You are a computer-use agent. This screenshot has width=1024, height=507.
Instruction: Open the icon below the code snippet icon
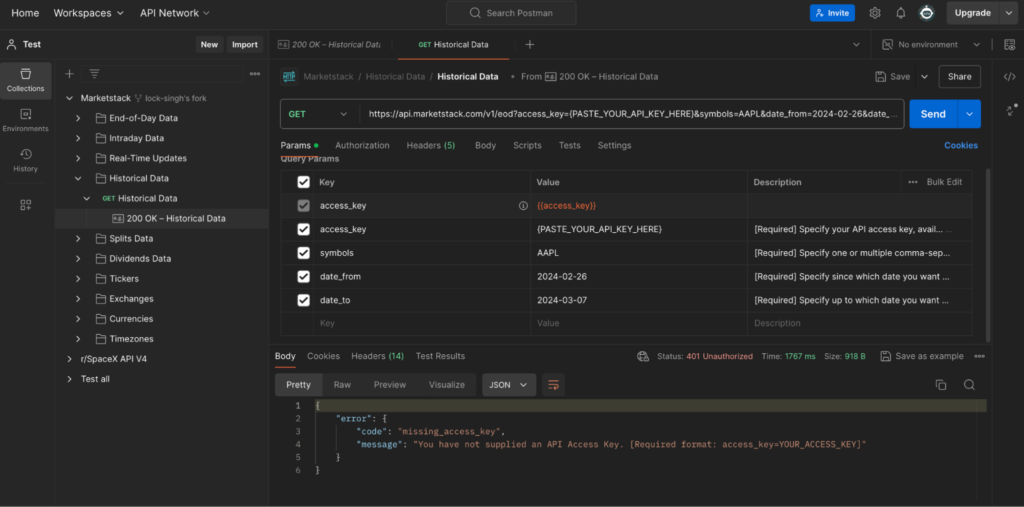click(1012, 109)
